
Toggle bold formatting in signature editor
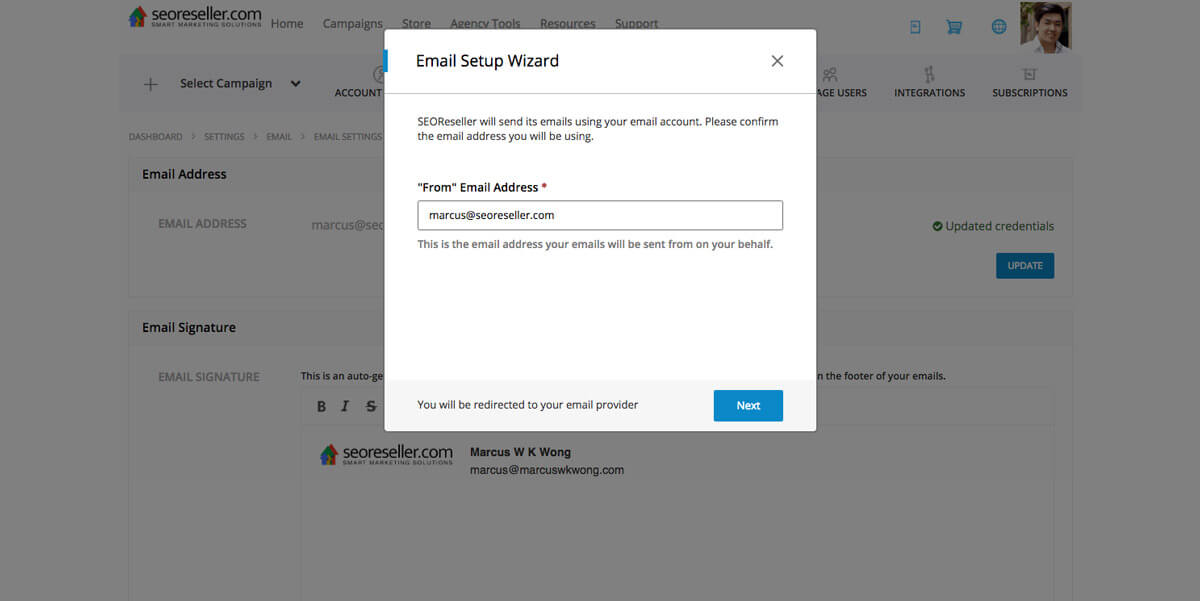pos(321,406)
